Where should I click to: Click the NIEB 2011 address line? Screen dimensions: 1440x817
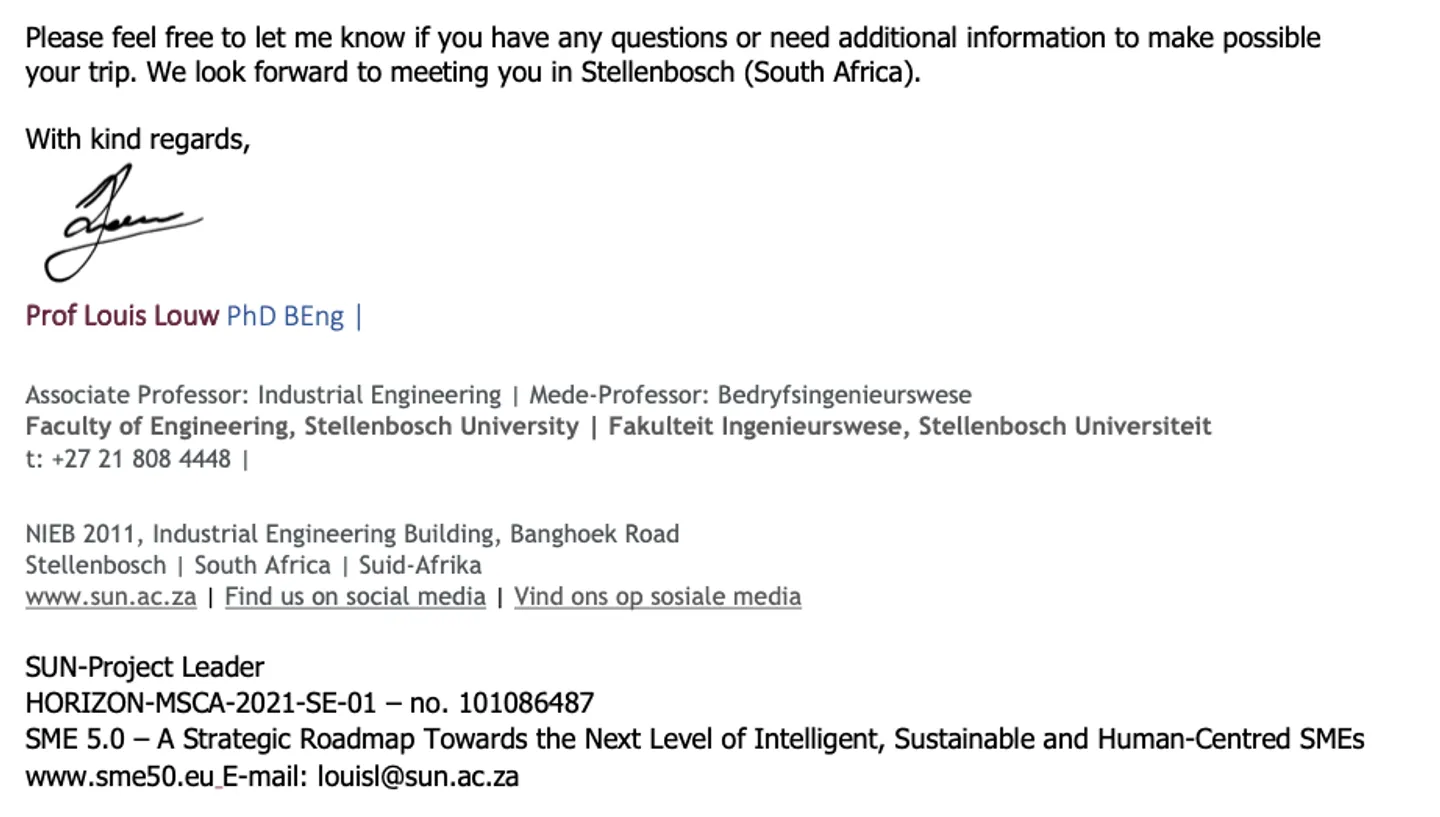pos(352,534)
